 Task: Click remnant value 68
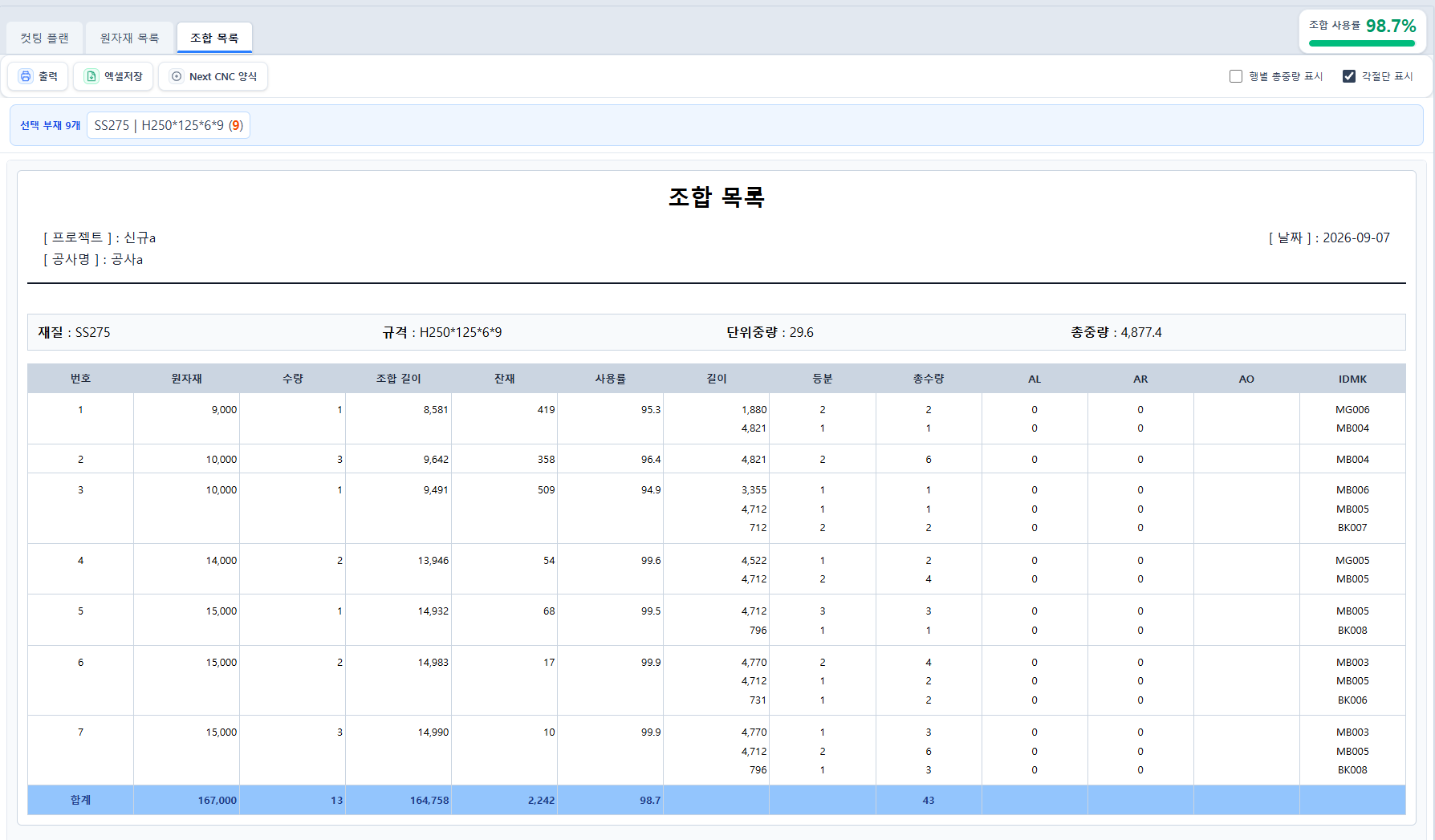tap(549, 611)
